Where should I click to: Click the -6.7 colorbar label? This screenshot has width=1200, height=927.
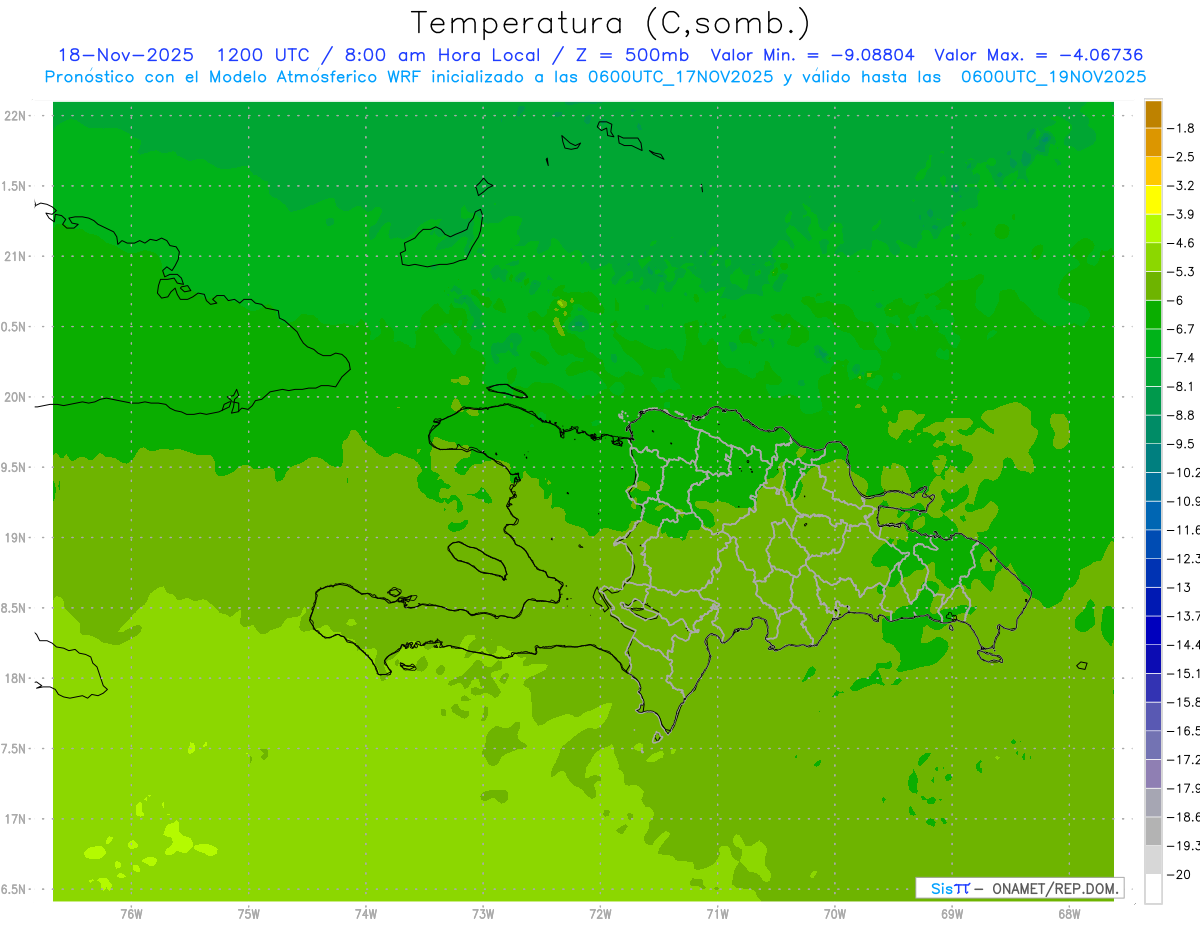(x=1183, y=329)
